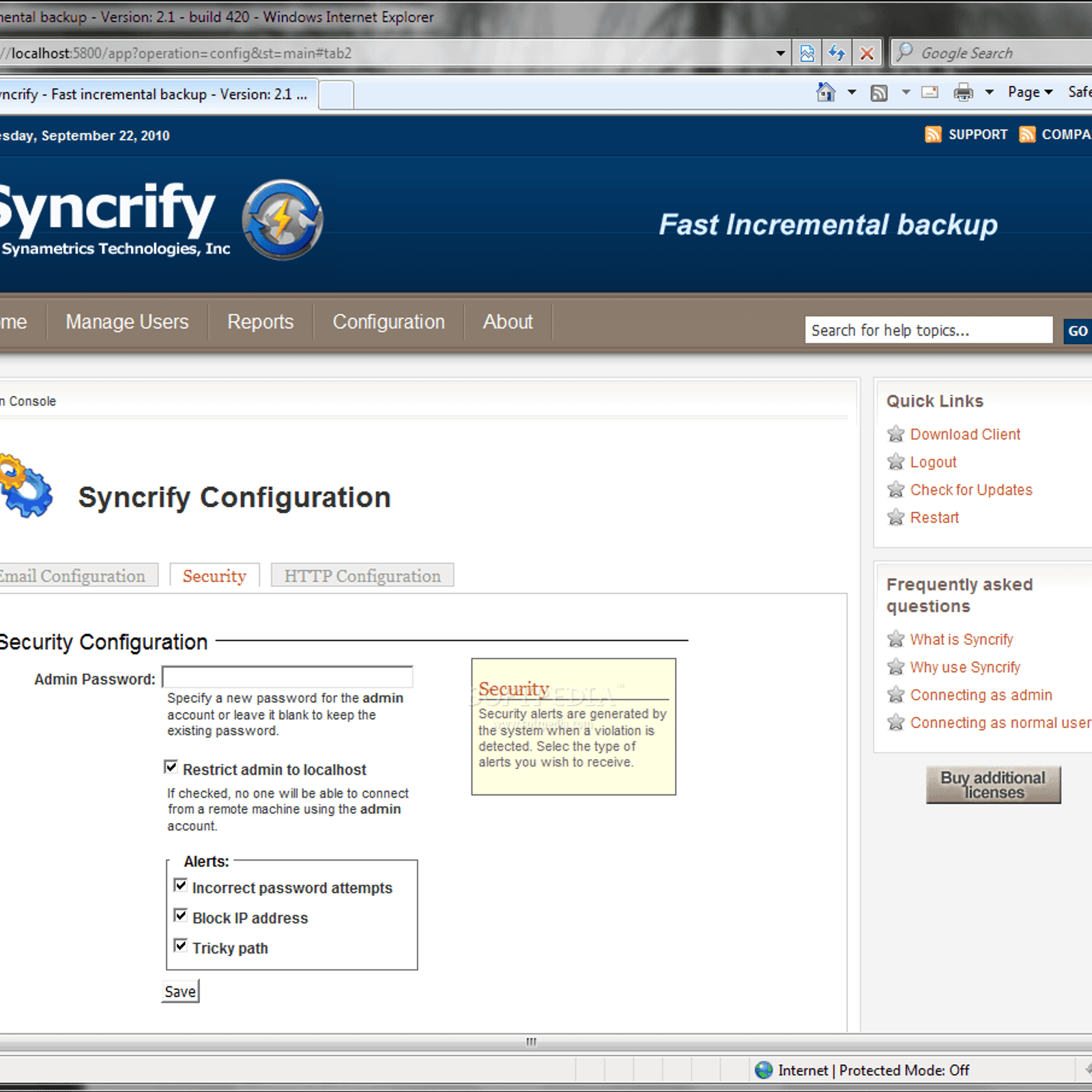
Task: Open Connecting as normal user FAQ
Action: click(x=1001, y=722)
